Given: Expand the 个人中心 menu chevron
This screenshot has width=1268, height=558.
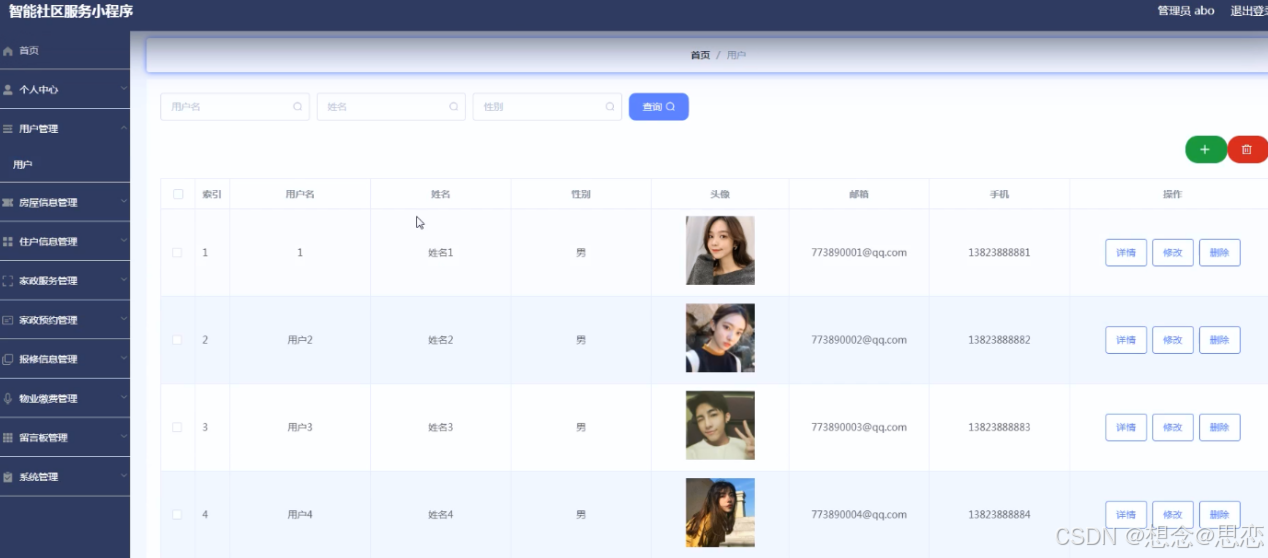Looking at the screenshot, I should [124, 89].
